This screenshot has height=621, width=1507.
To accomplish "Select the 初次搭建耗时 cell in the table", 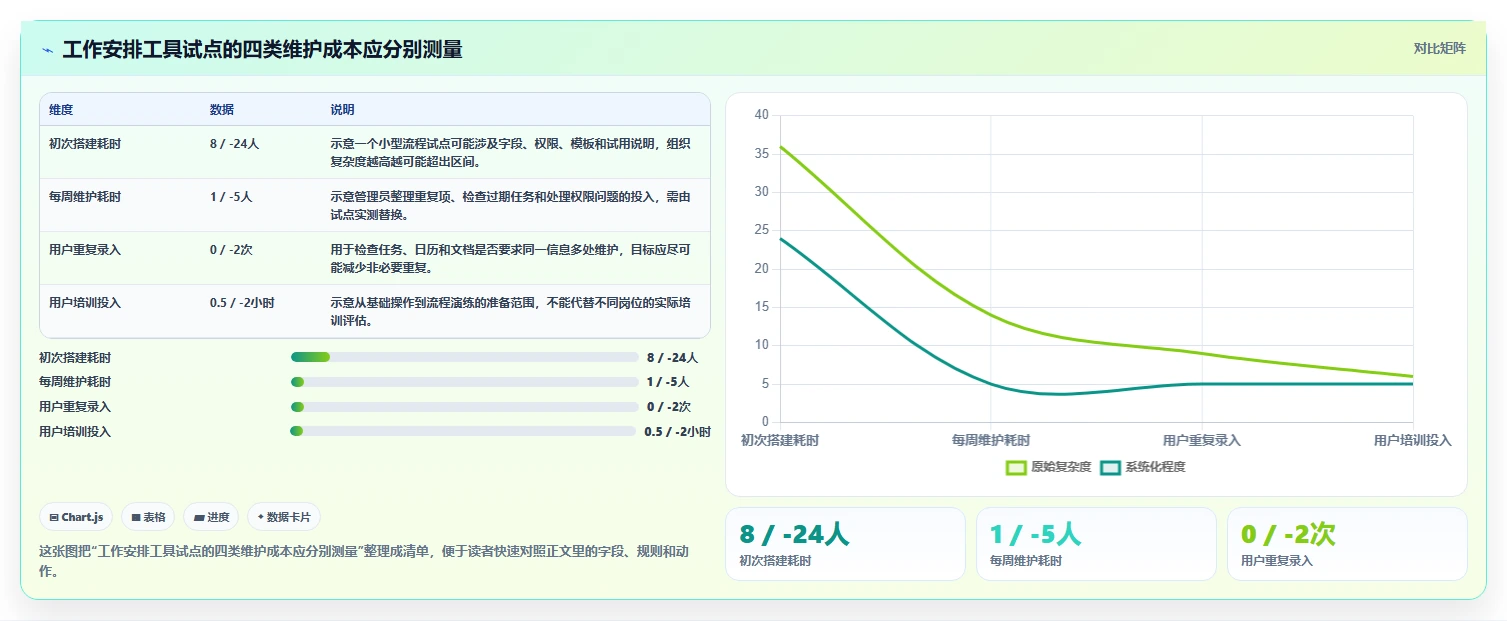I will 85,143.
